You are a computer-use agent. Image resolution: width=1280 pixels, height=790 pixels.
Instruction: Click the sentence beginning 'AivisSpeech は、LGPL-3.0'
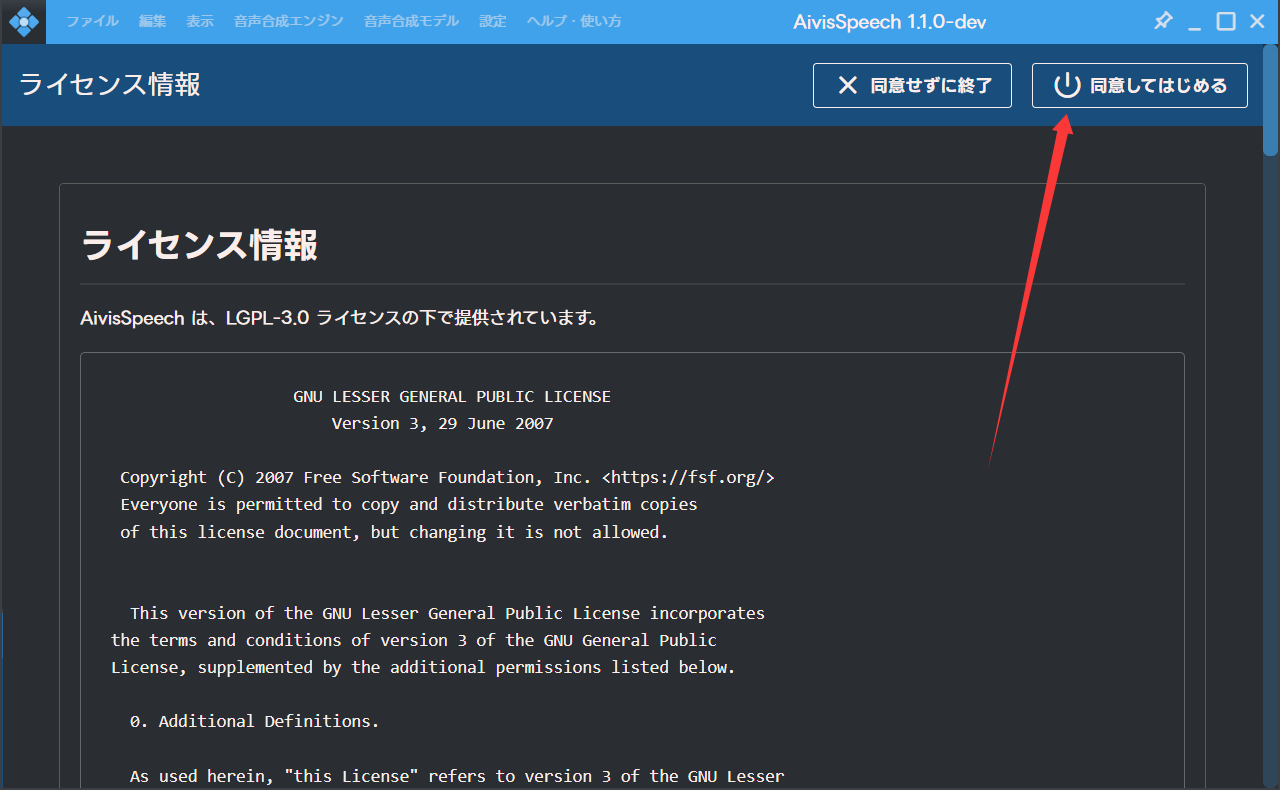[340, 319]
